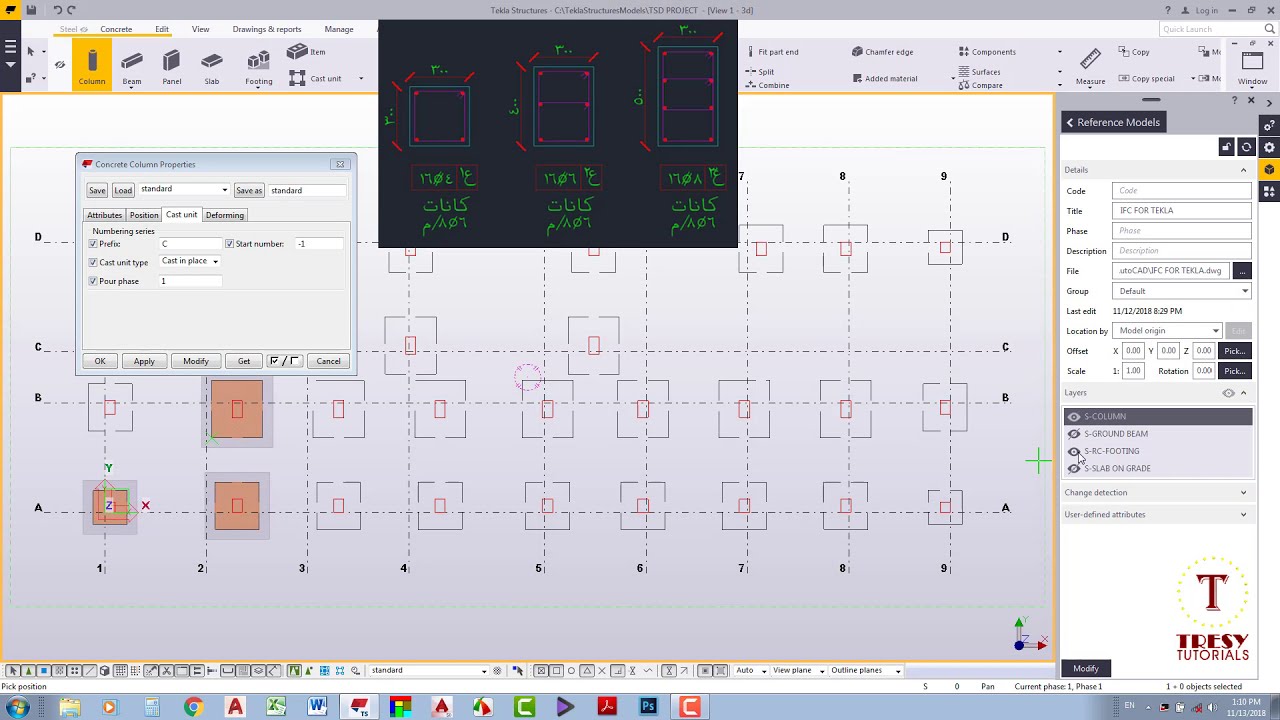Toggle the hidden-eye icon beside Column tool
Screen dimensions: 1280x720
pyautogui.click(x=60, y=65)
